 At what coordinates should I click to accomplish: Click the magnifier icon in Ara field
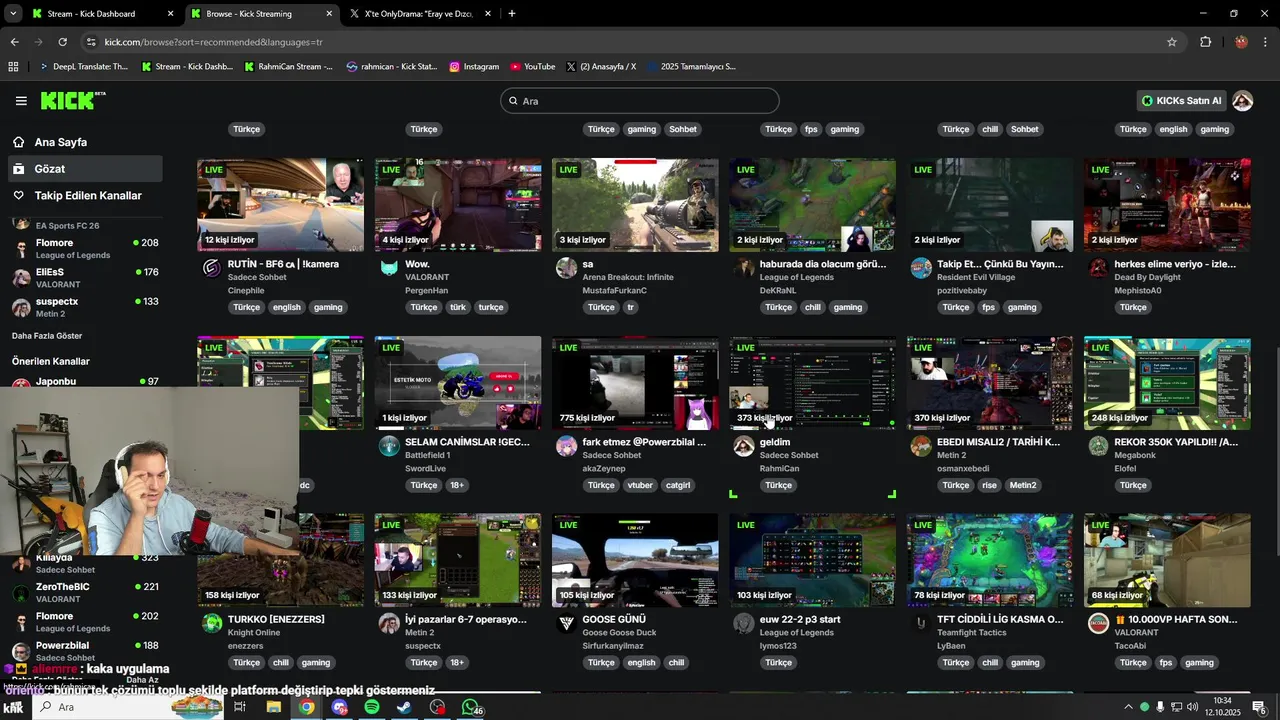click(513, 101)
